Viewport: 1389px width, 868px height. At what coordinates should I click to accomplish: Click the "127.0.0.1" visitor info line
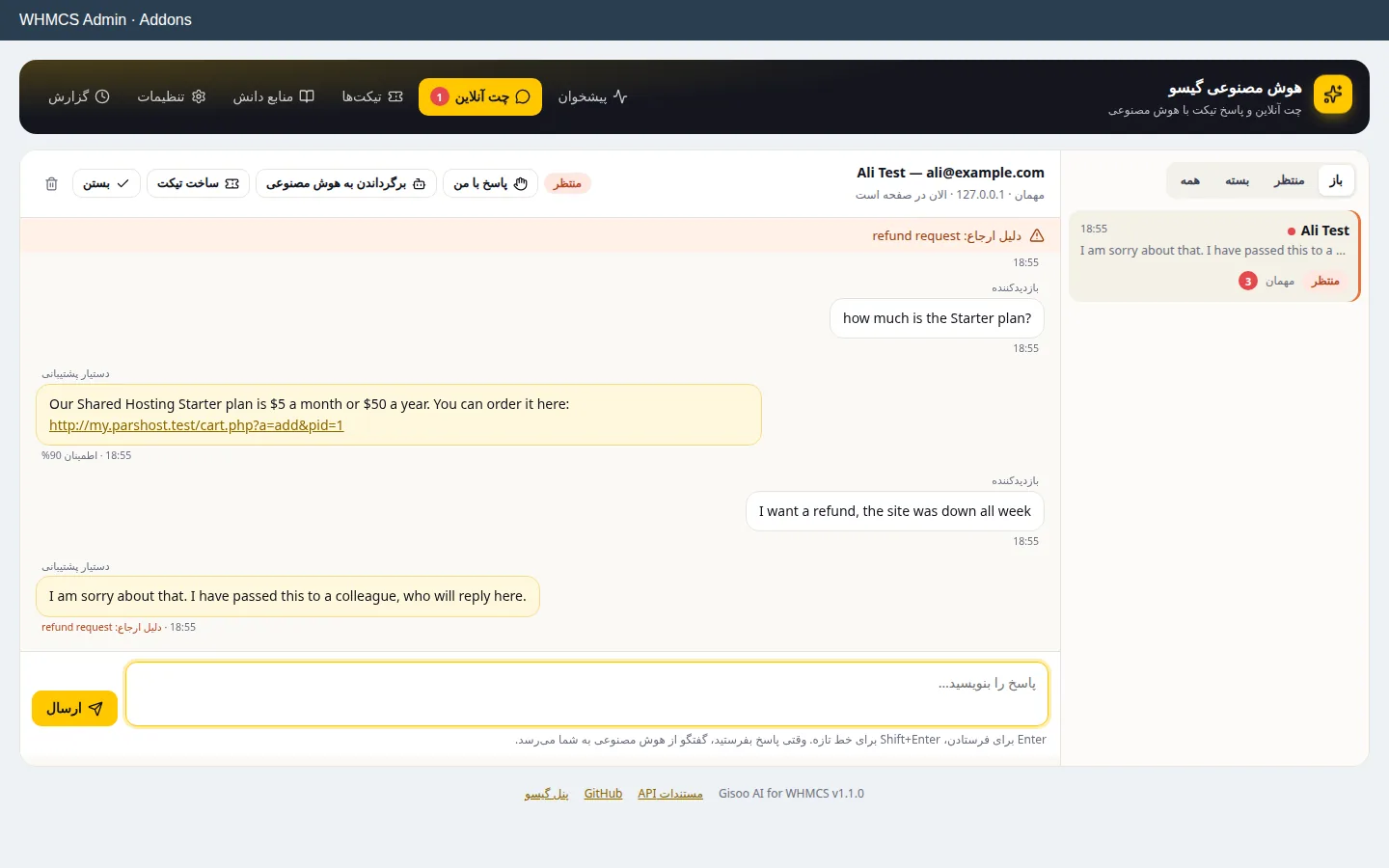click(x=949, y=195)
